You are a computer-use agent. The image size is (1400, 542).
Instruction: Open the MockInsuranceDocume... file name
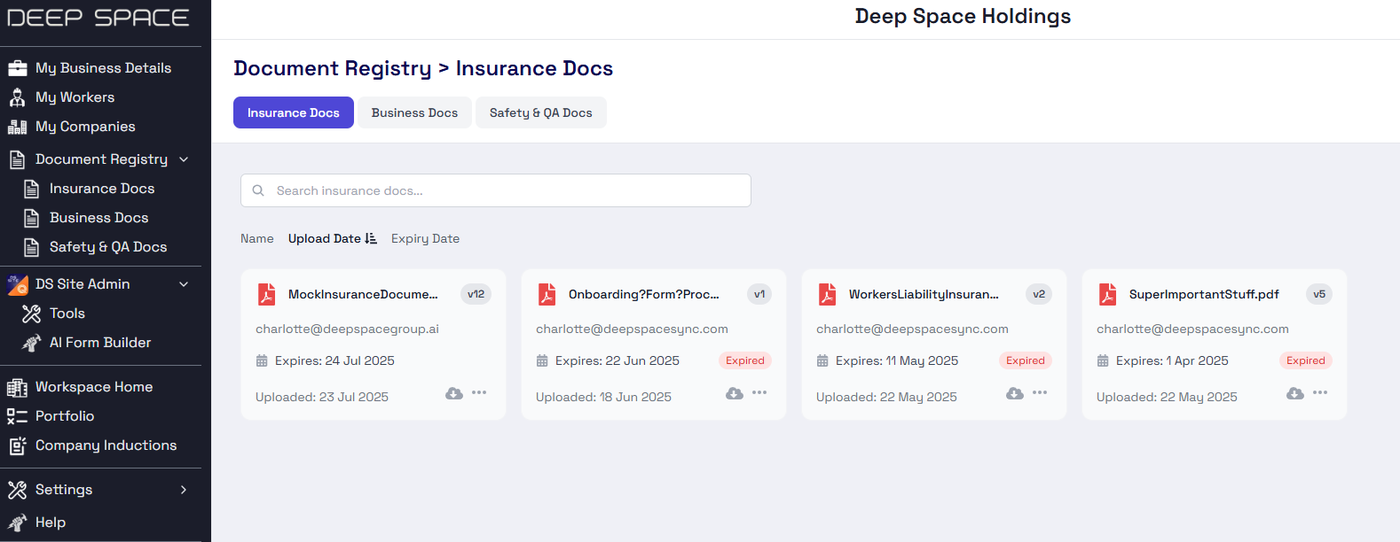pyautogui.click(x=363, y=295)
